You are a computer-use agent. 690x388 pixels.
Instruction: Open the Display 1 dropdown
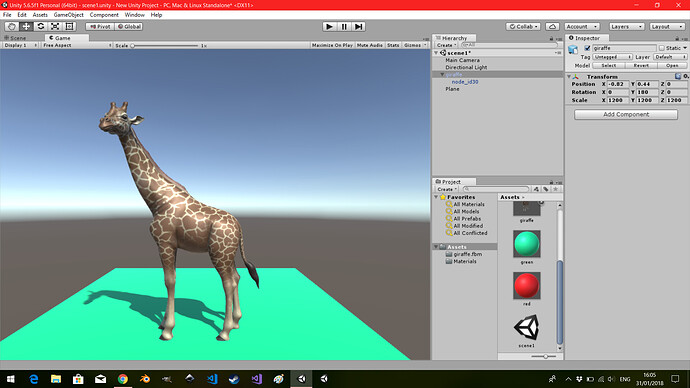click(20, 45)
